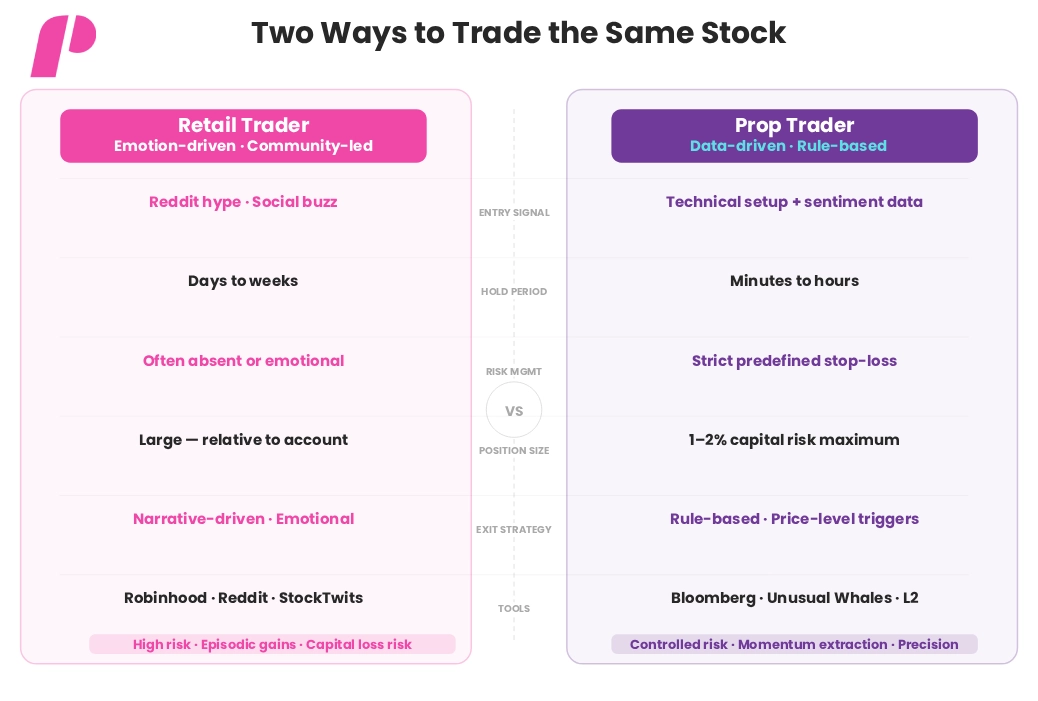Click Bloomberg Unusual Whales L2 text
Screen dimensions: 1038x701
pyautogui.click(x=794, y=598)
